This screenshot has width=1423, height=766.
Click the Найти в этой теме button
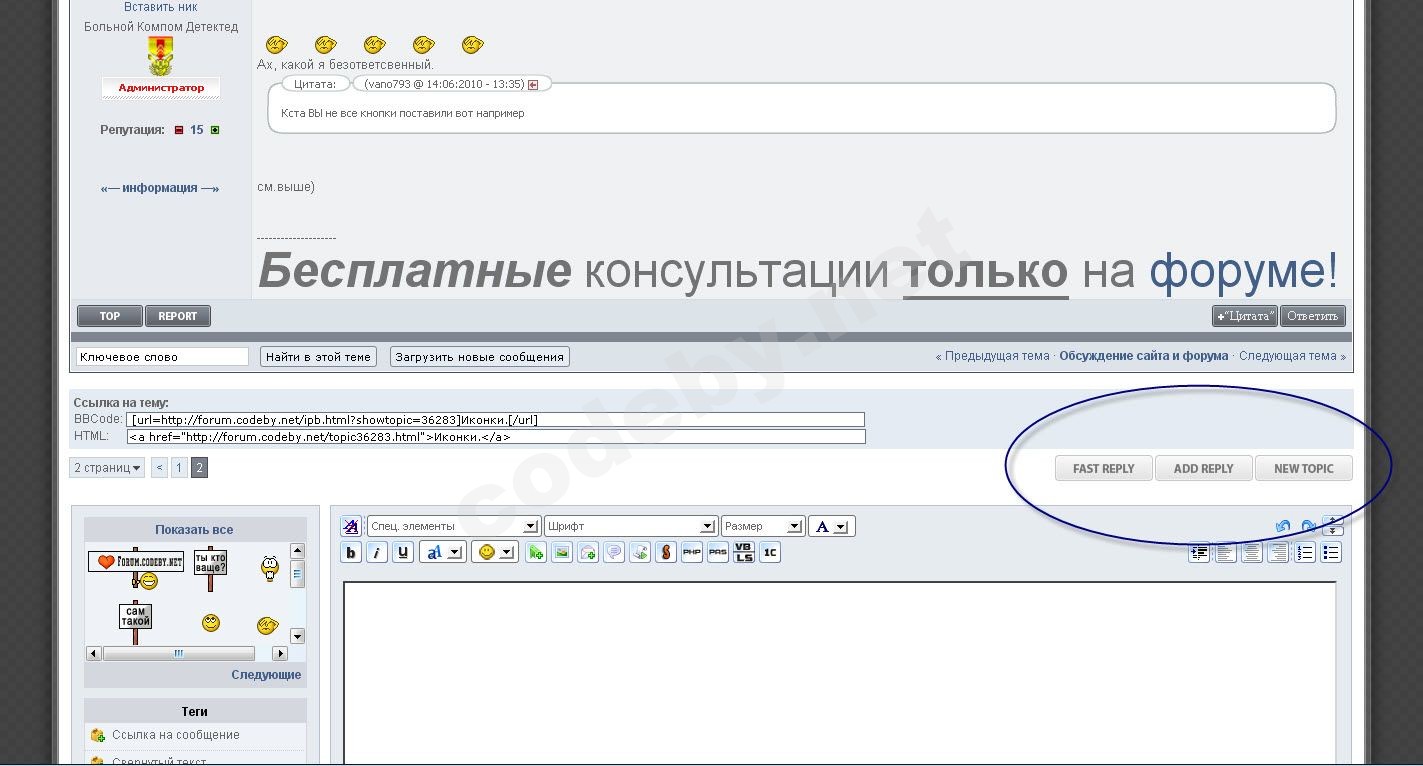click(318, 357)
